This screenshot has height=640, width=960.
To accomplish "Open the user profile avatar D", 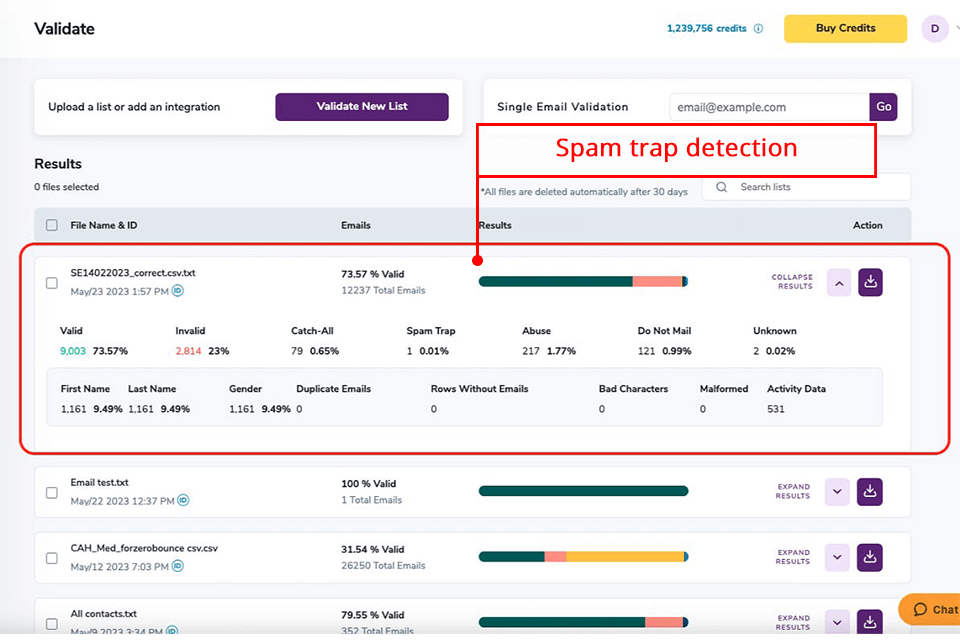I will (x=934, y=29).
